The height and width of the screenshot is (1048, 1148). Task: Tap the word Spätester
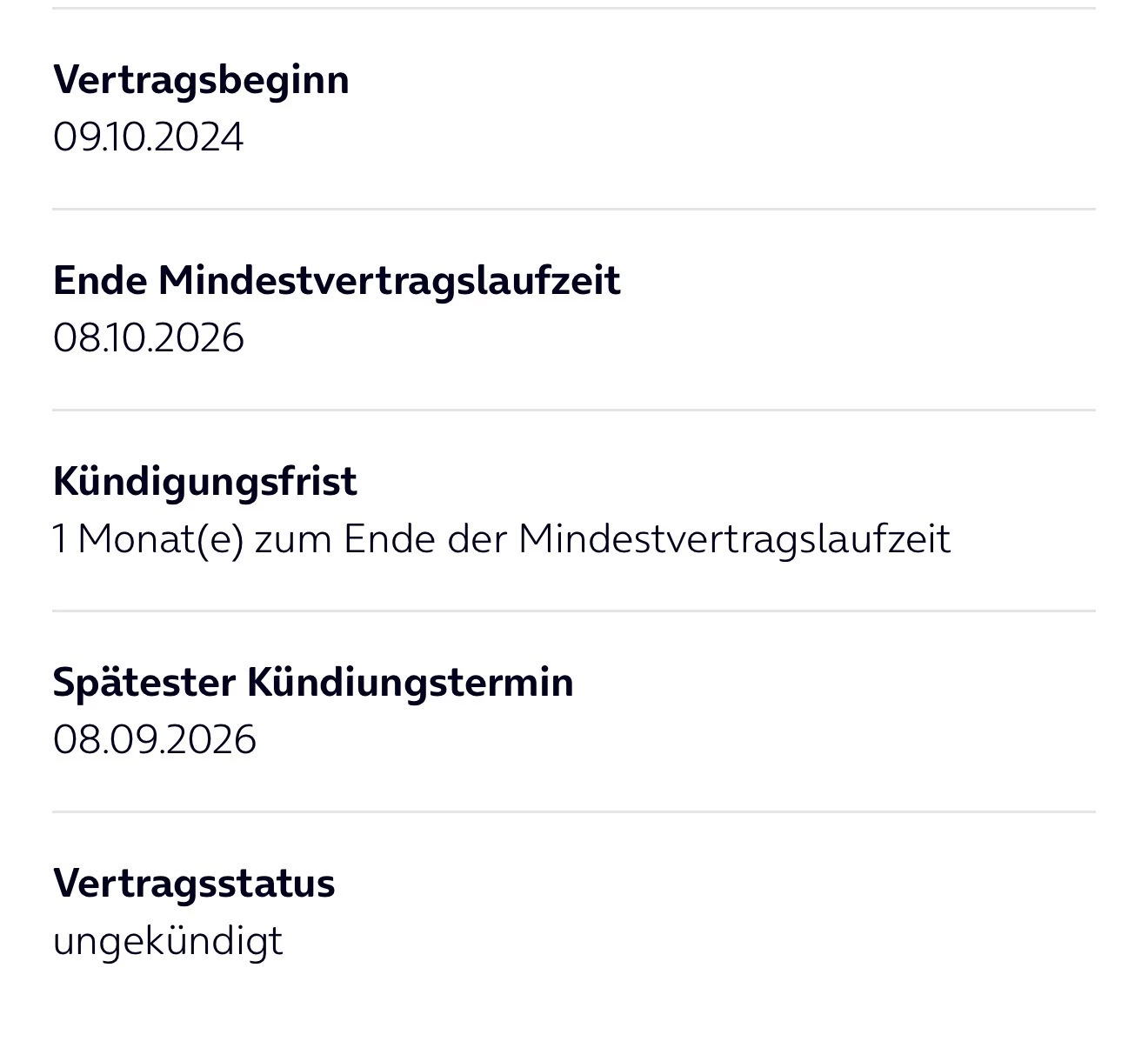[143, 682]
